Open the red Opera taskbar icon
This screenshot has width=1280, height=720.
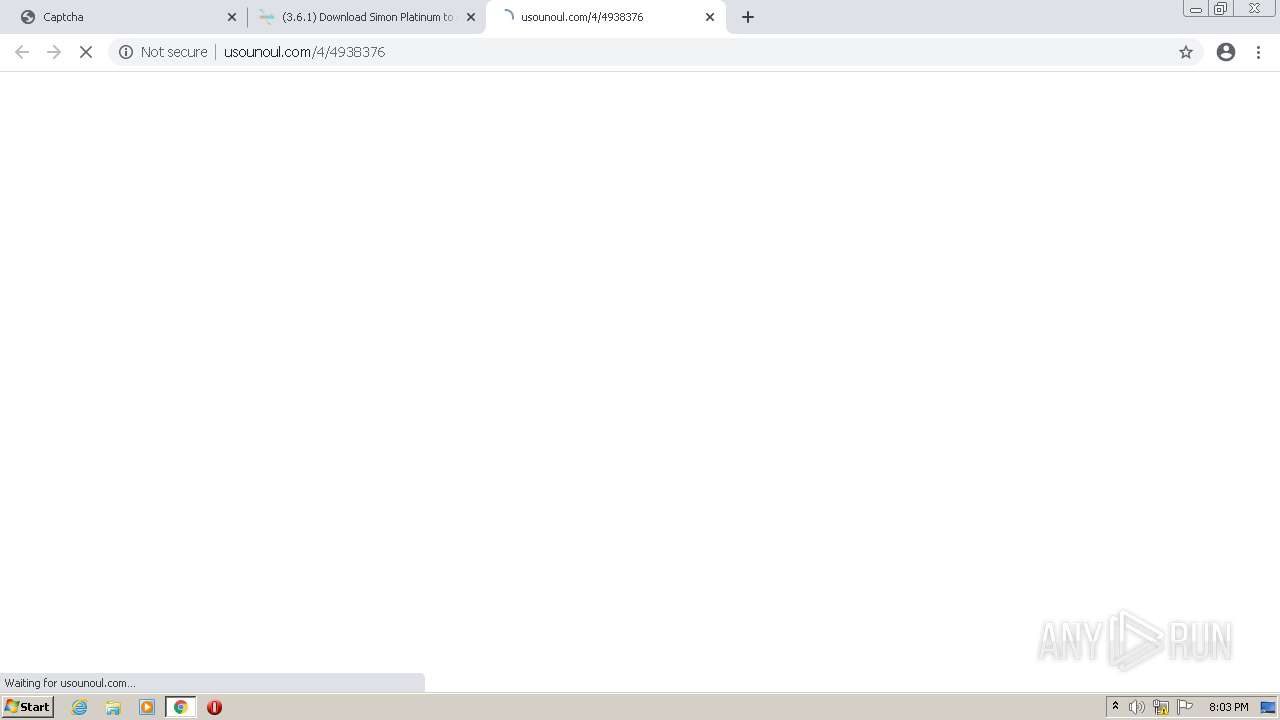click(214, 707)
